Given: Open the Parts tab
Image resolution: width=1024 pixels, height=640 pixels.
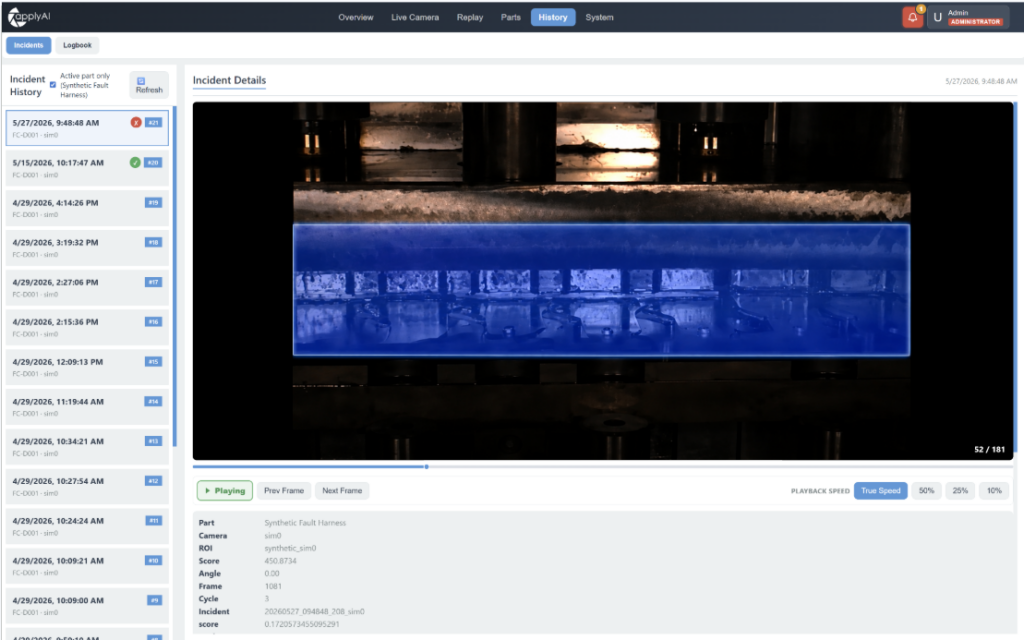Looking at the screenshot, I should point(511,18).
